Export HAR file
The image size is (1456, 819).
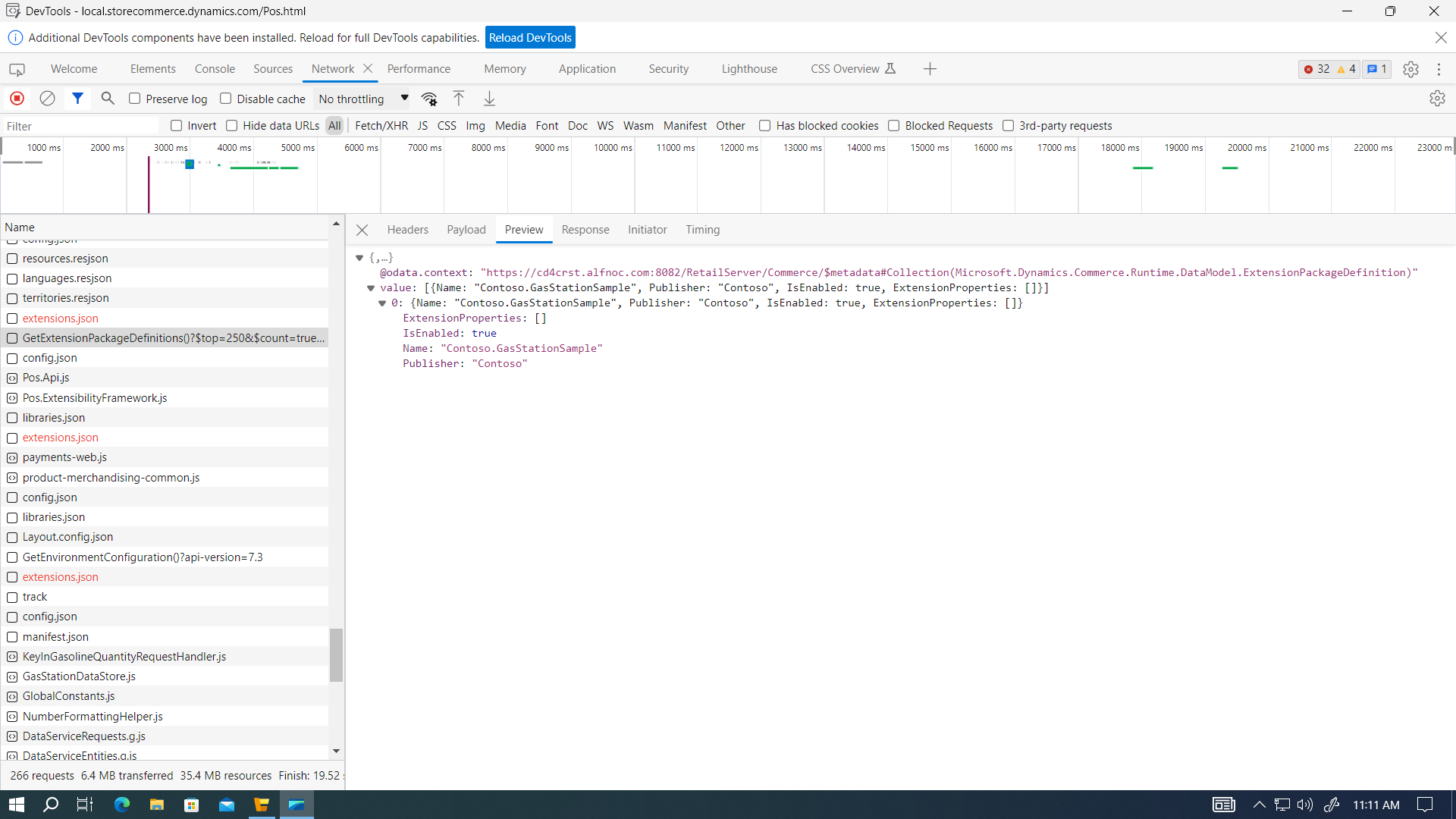coord(489,99)
